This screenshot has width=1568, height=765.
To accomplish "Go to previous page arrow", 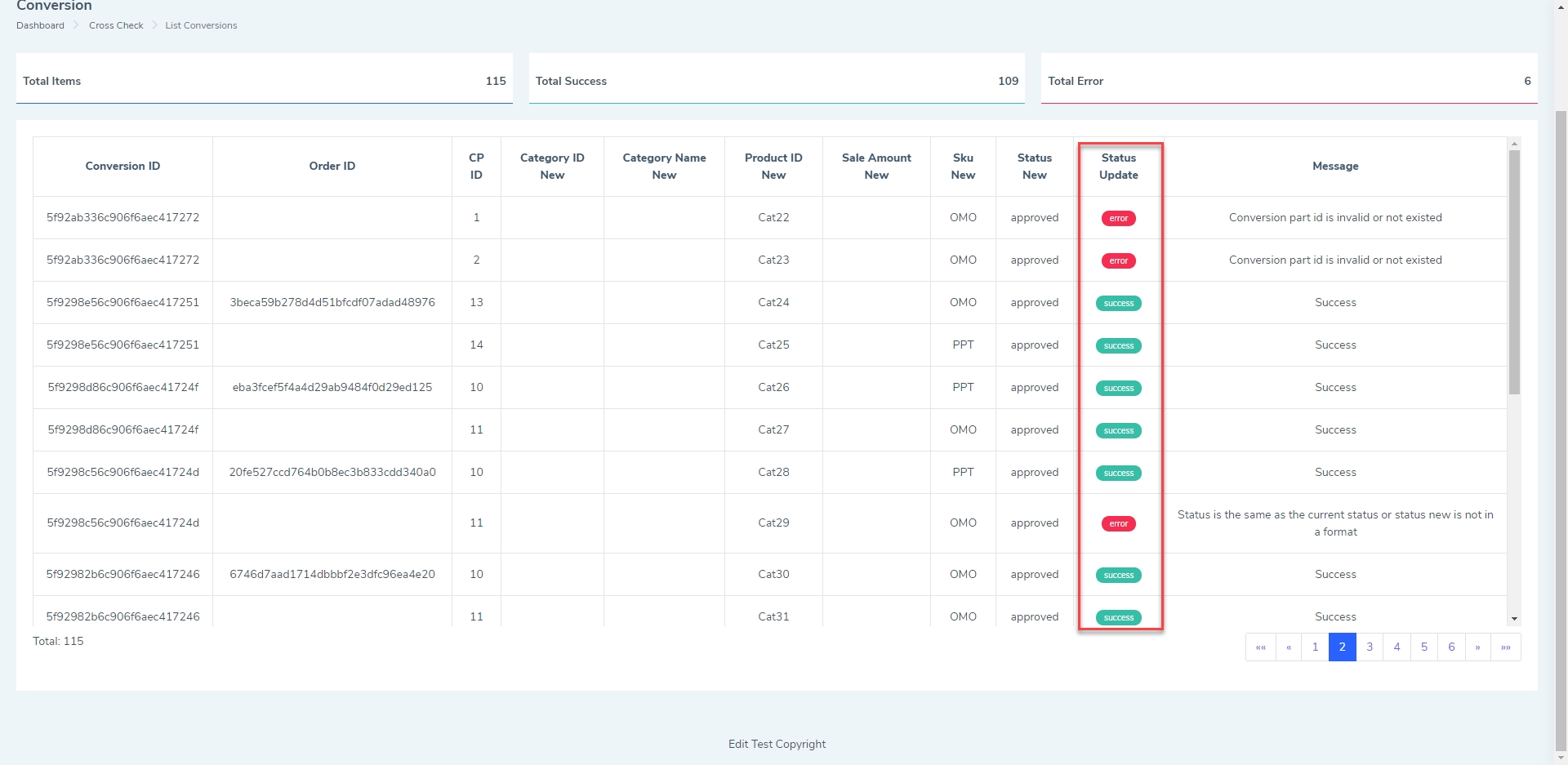I will pyautogui.click(x=1288, y=647).
